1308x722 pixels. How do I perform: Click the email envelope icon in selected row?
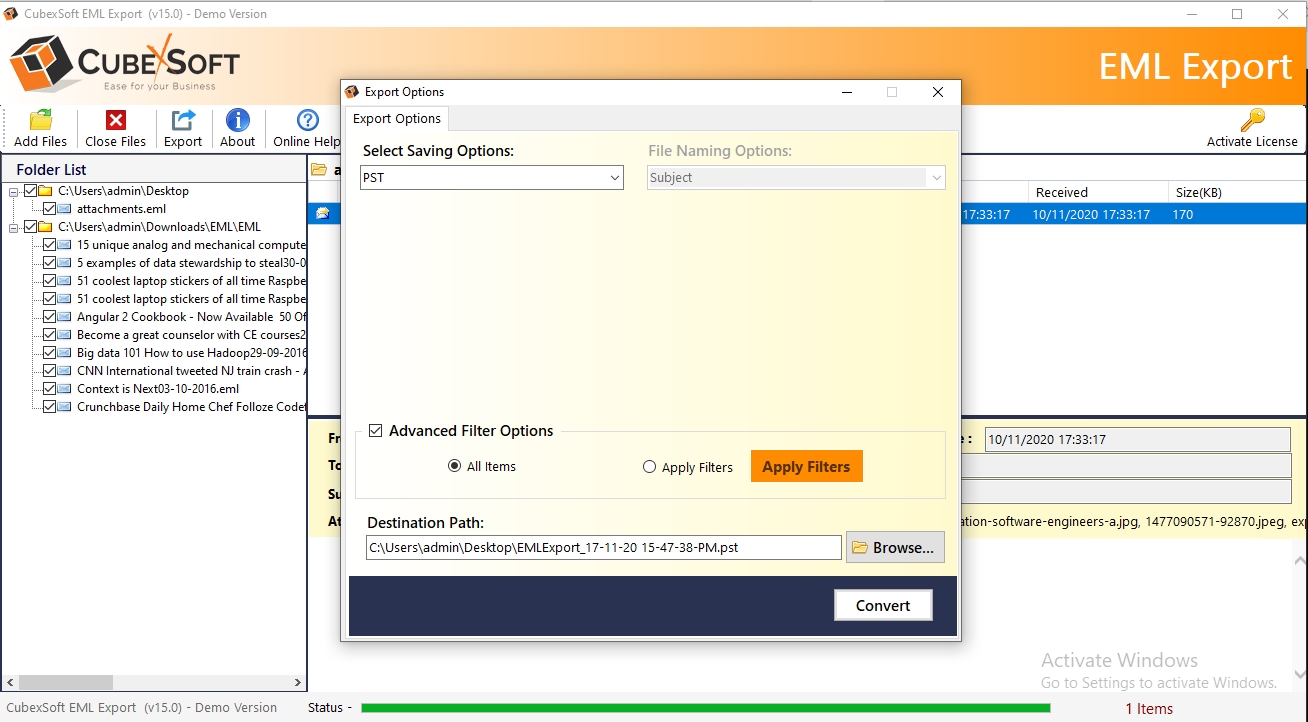coord(323,214)
